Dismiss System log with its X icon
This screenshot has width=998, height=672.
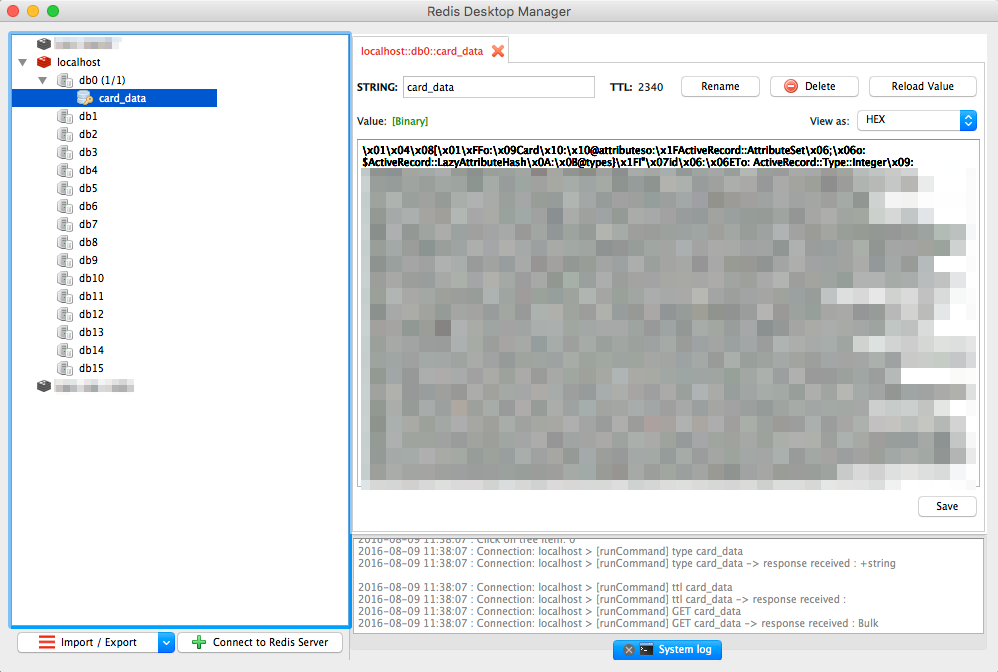point(629,650)
